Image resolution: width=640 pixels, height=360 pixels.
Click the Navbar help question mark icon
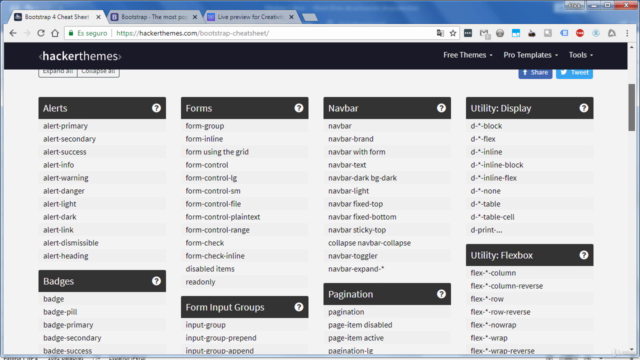[441, 108]
